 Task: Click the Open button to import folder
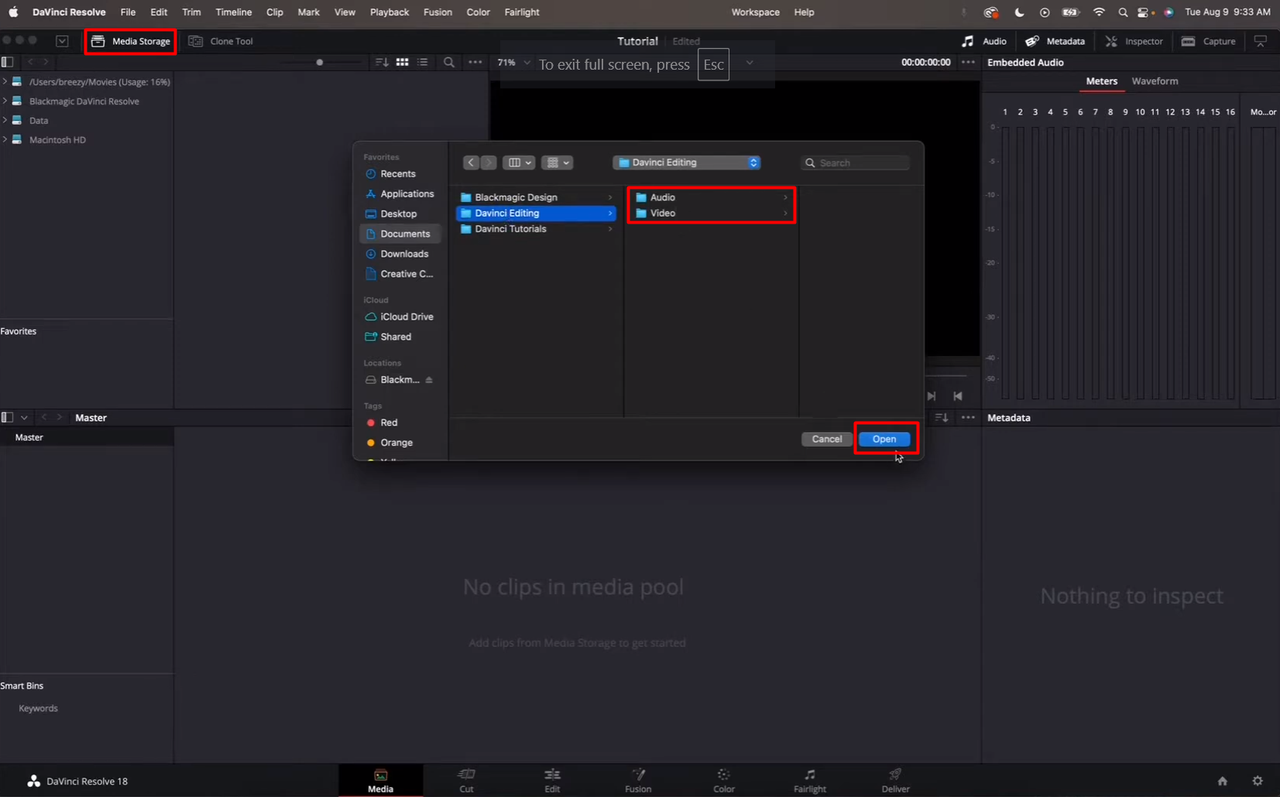click(x=884, y=438)
